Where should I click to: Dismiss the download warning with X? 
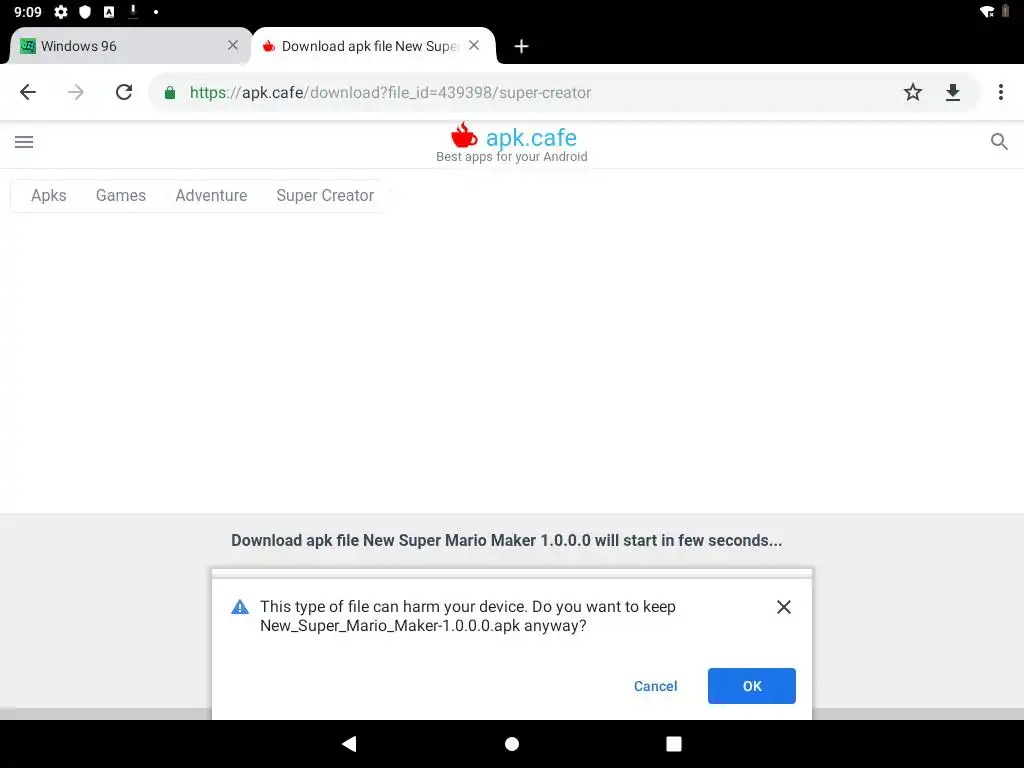pos(784,607)
